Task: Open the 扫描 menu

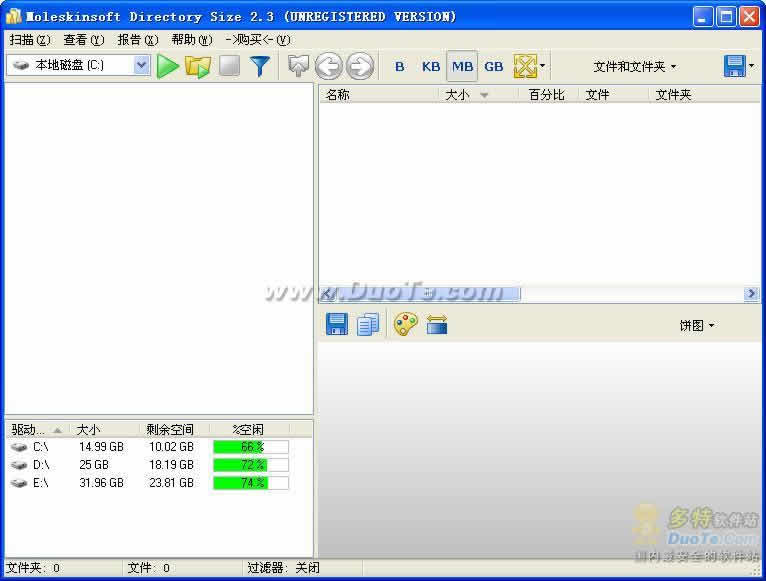Action: point(29,40)
